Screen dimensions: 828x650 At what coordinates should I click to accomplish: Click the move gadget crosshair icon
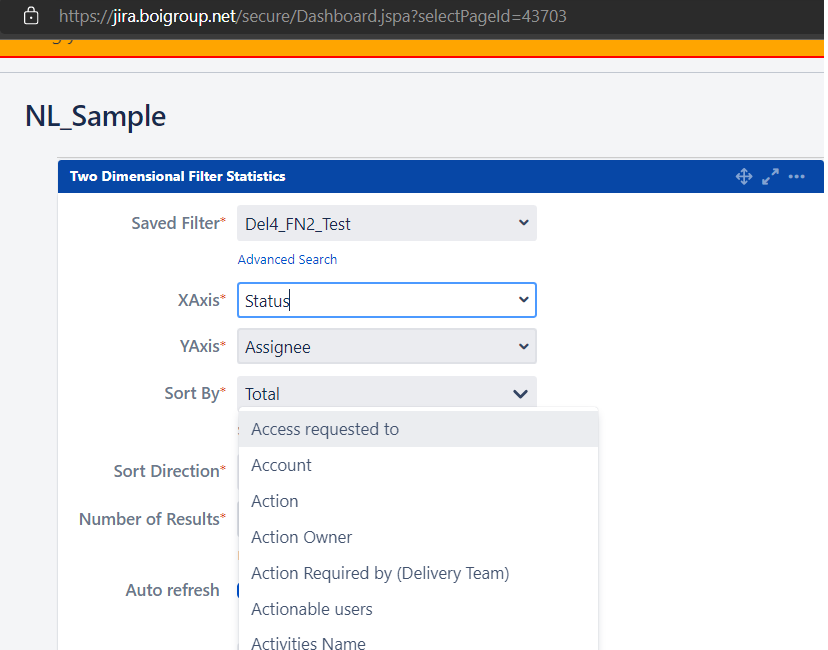pyautogui.click(x=744, y=176)
